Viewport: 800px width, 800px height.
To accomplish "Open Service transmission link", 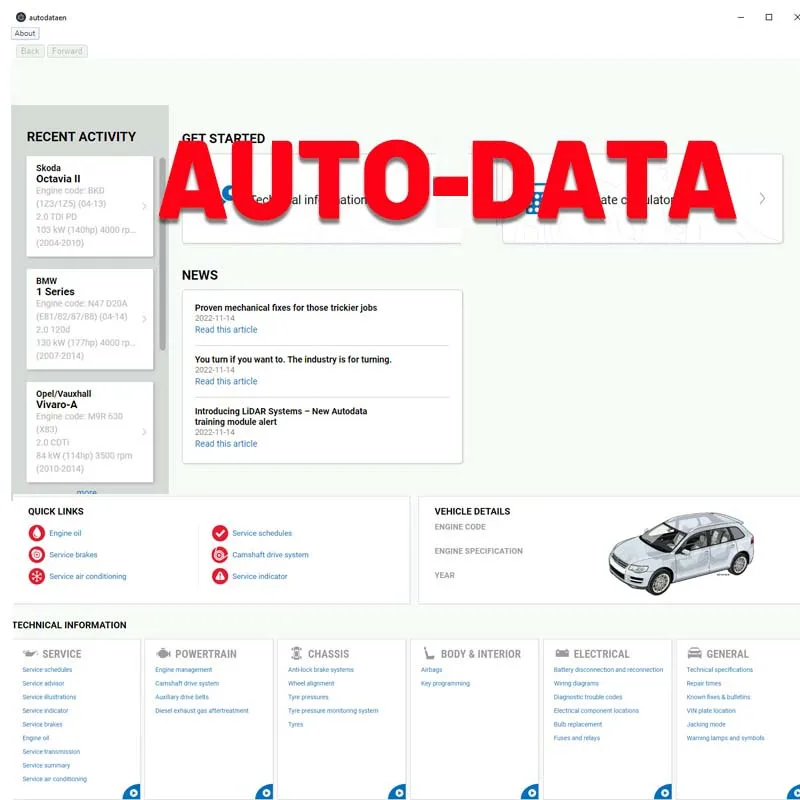I will [51, 752].
